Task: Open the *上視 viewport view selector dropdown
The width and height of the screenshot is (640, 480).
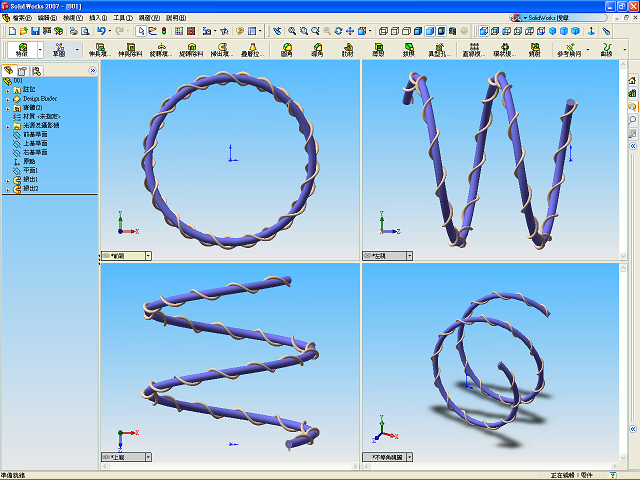Action: pyautogui.click(x=148, y=457)
